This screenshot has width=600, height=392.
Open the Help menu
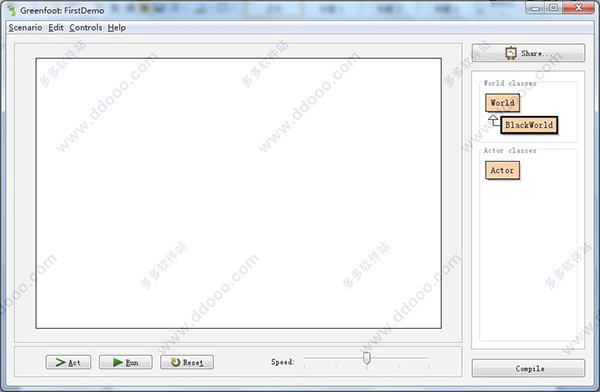click(117, 28)
